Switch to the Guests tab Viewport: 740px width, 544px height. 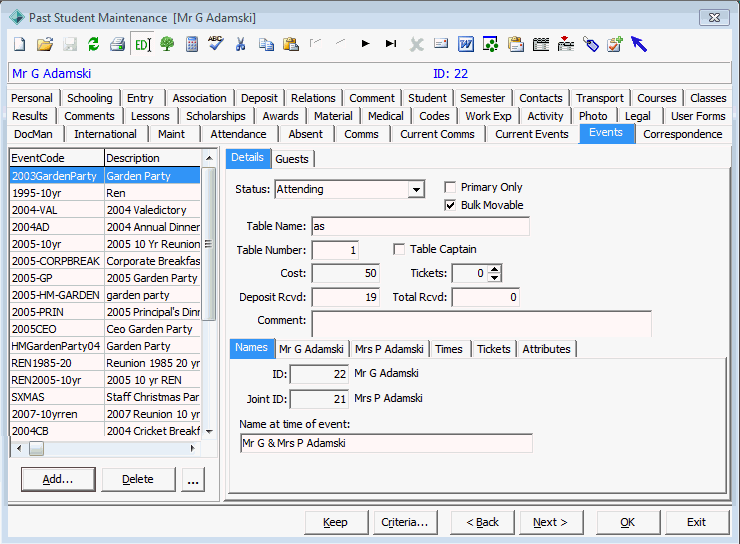tap(292, 159)
